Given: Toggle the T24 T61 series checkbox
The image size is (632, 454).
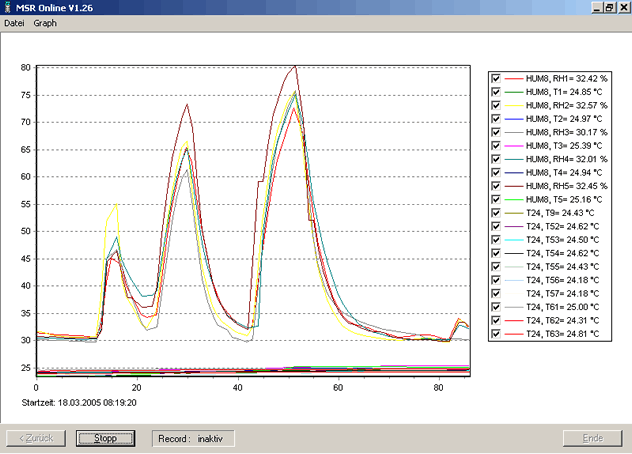Looking at the screenshot, I should coord(496,307).
